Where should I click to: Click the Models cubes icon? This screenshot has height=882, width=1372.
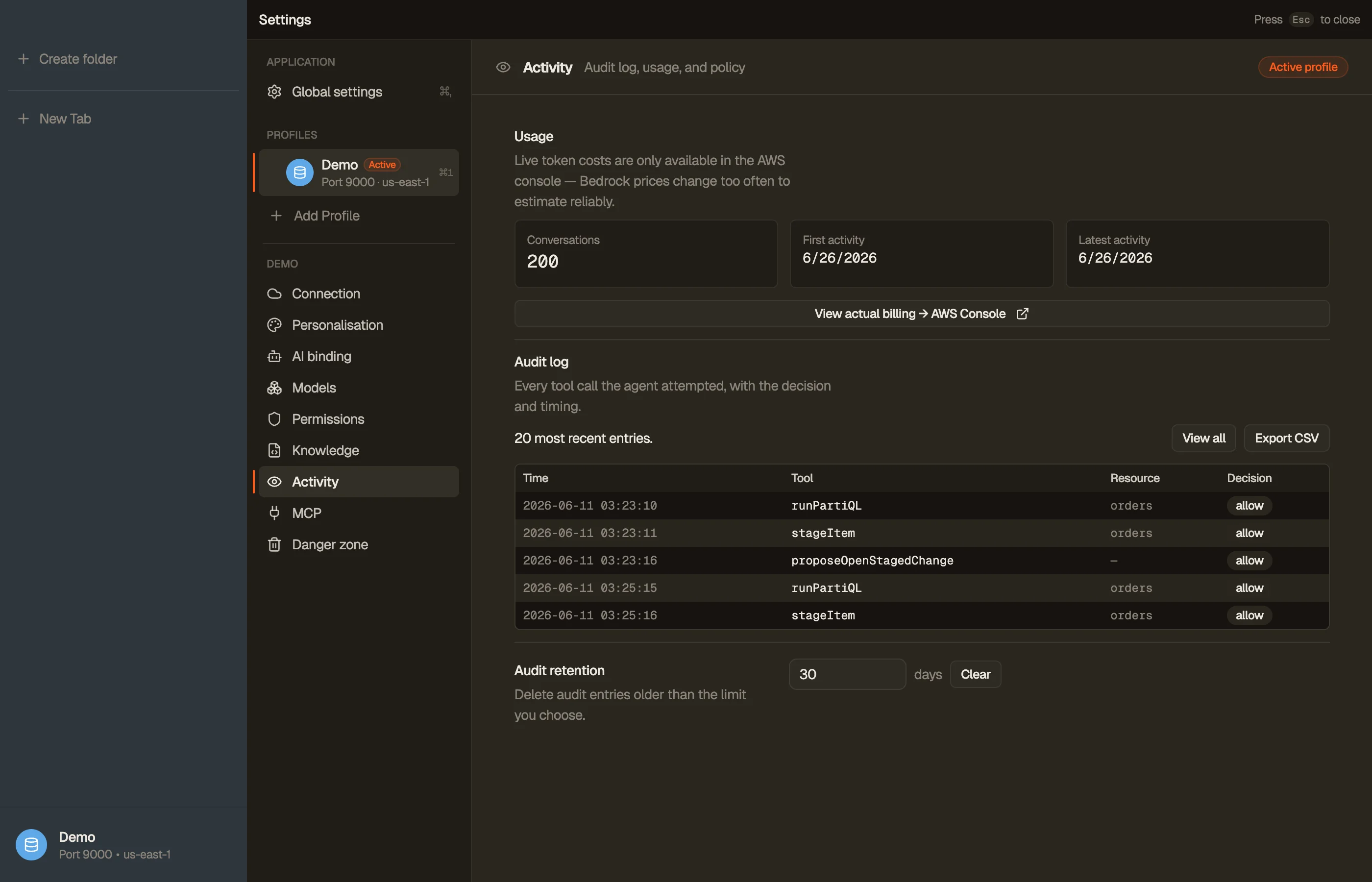click(x=274, y=388)
